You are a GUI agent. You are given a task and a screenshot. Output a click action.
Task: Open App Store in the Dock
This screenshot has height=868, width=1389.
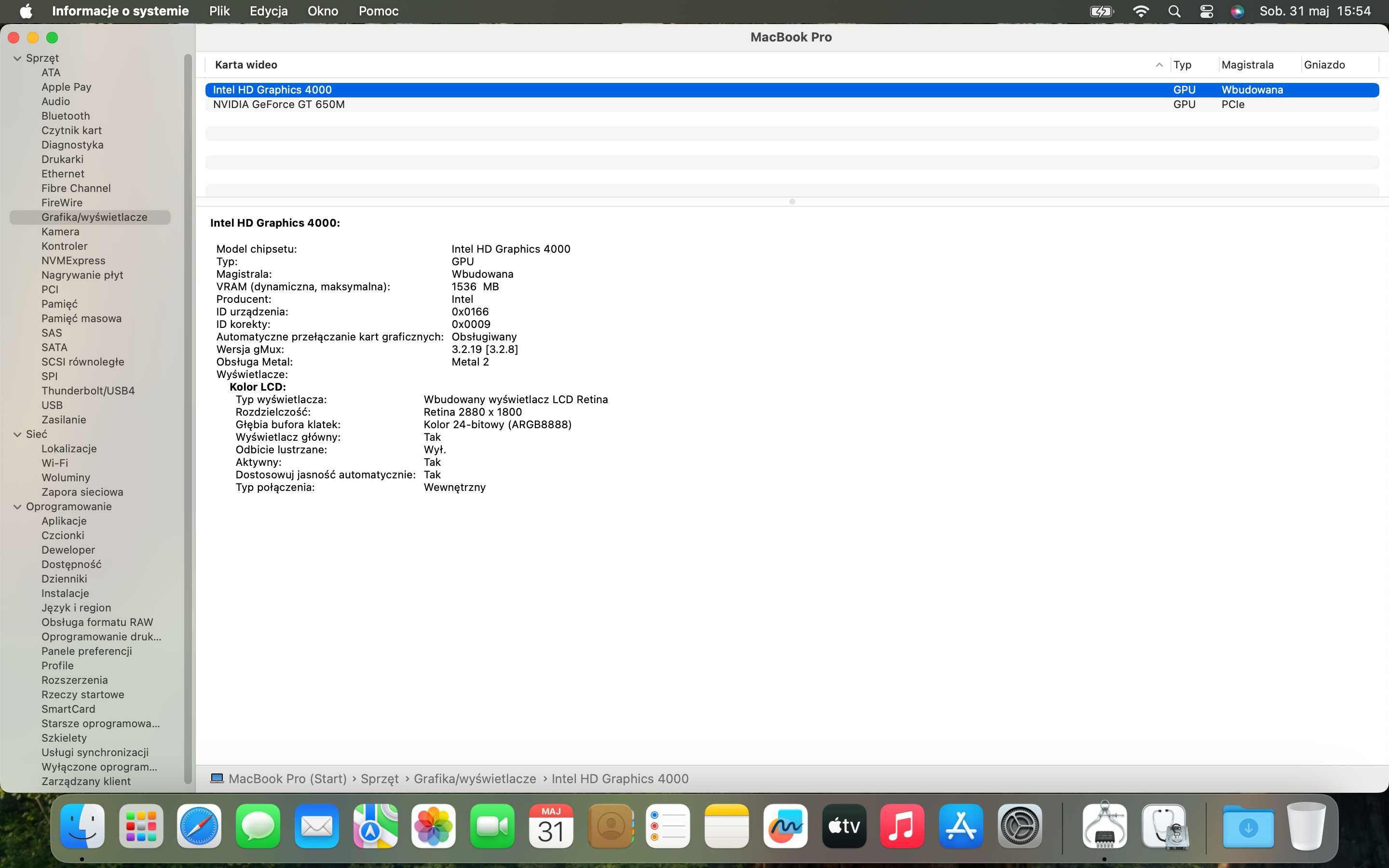[961, 826]
